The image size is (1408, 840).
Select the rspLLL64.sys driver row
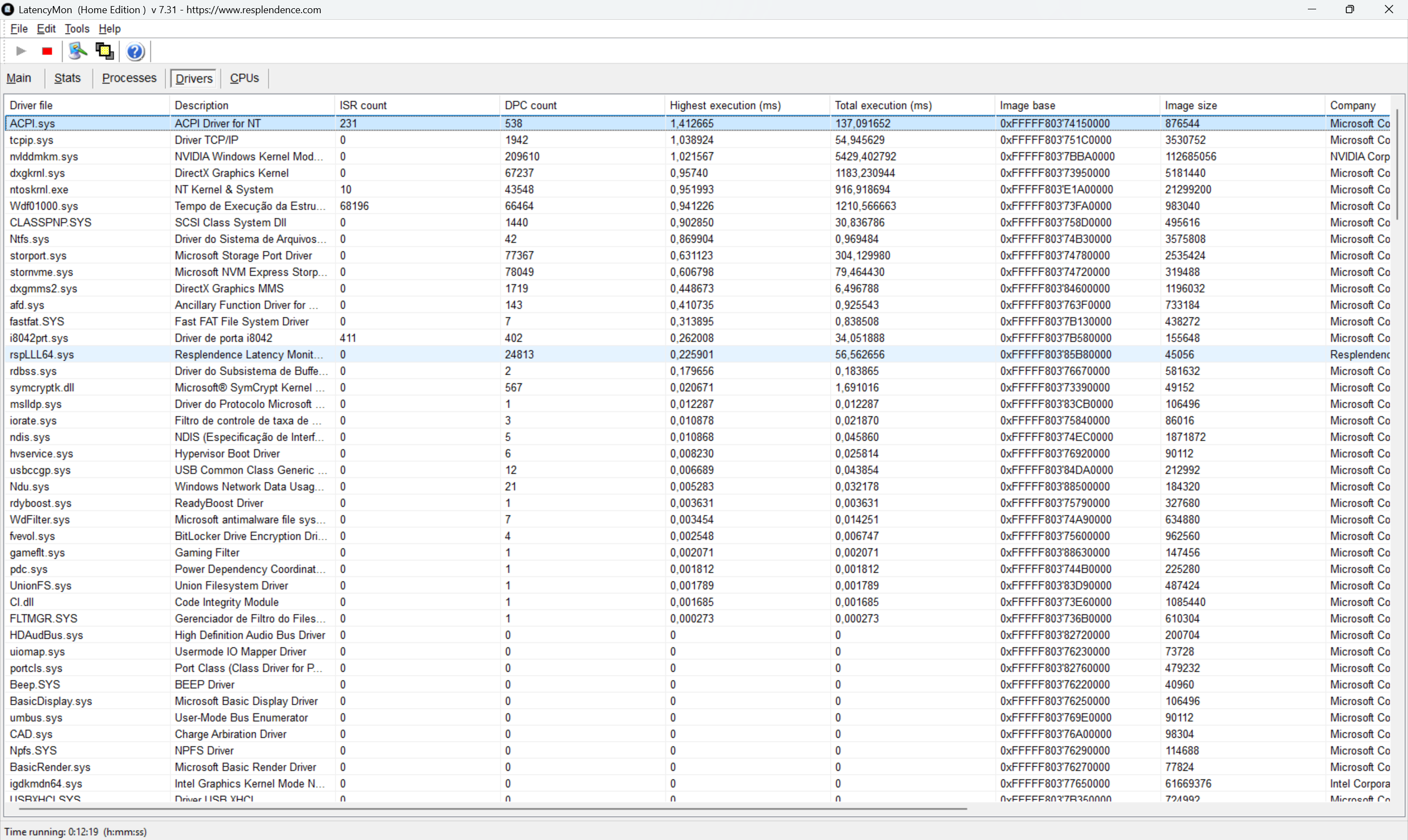[x=42, y=354]
